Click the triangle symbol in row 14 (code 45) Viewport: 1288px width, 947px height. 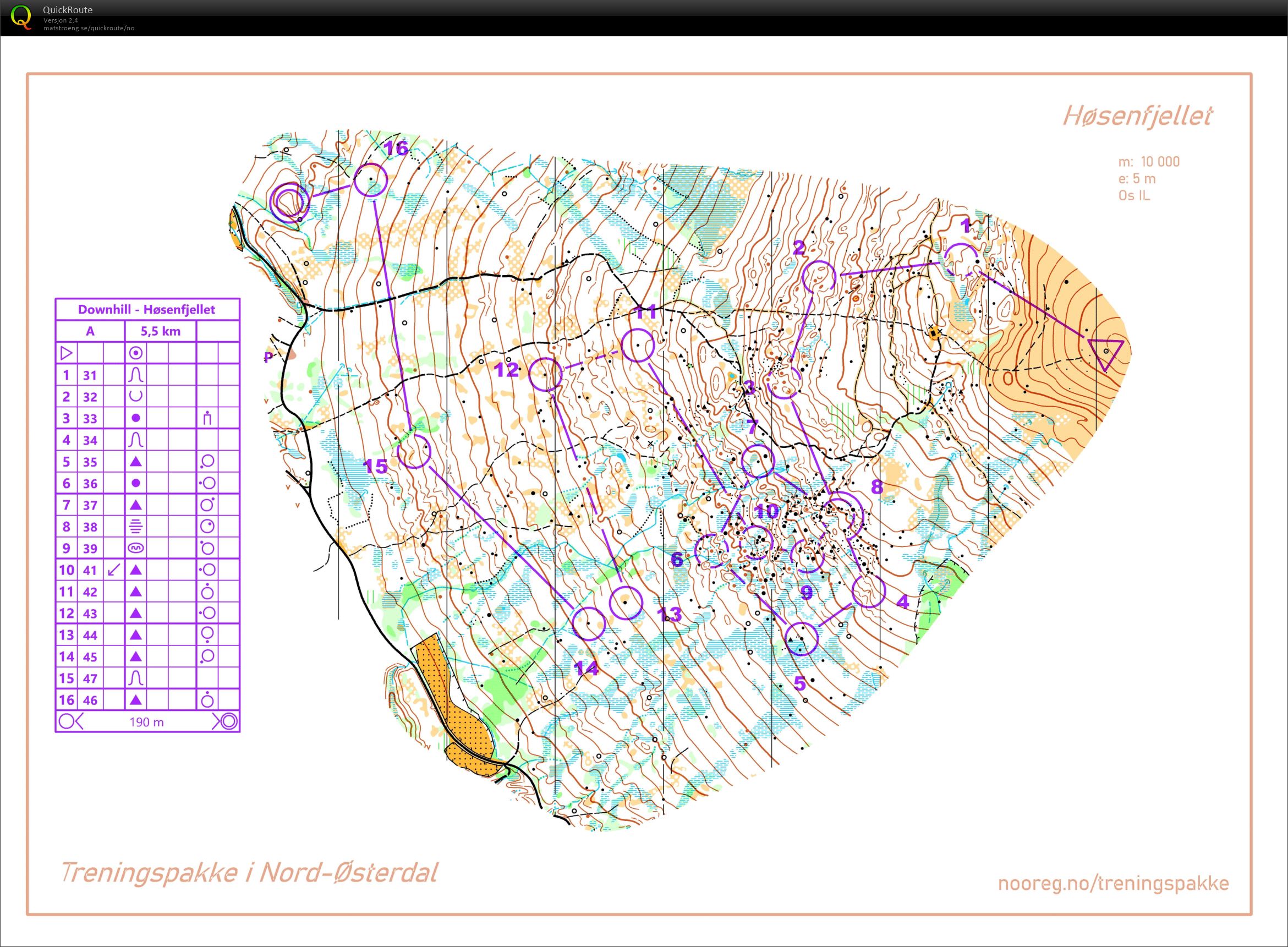tap(136, 656)
